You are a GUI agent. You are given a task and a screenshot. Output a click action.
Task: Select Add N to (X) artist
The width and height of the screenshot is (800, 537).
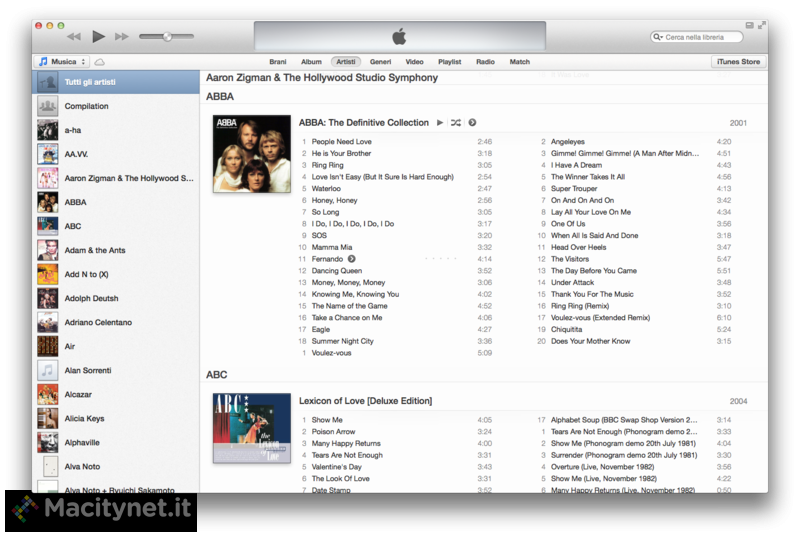[116, 274]
